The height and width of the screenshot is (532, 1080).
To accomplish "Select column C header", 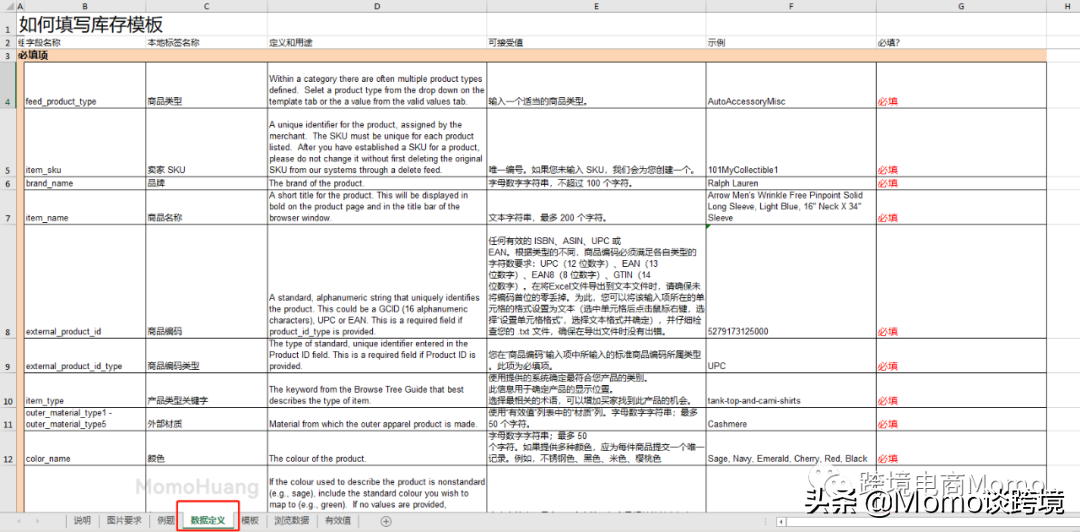I will (206, 6).
